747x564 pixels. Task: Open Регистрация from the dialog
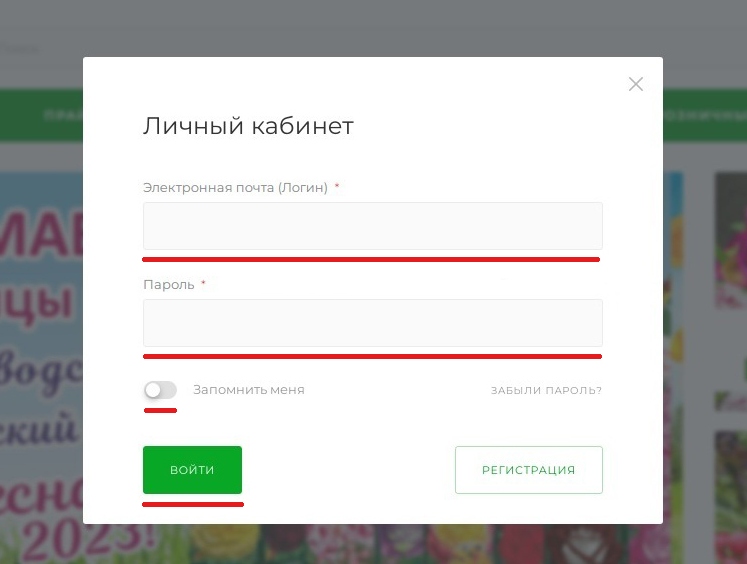tap(529, 470)
